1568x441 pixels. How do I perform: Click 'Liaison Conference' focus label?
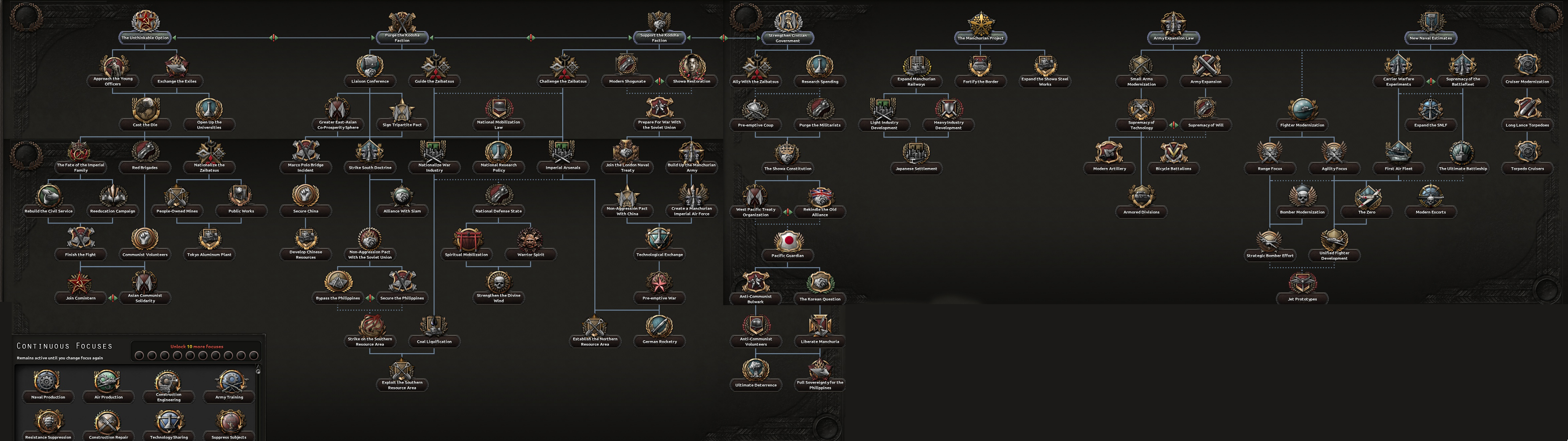point(370,82)
